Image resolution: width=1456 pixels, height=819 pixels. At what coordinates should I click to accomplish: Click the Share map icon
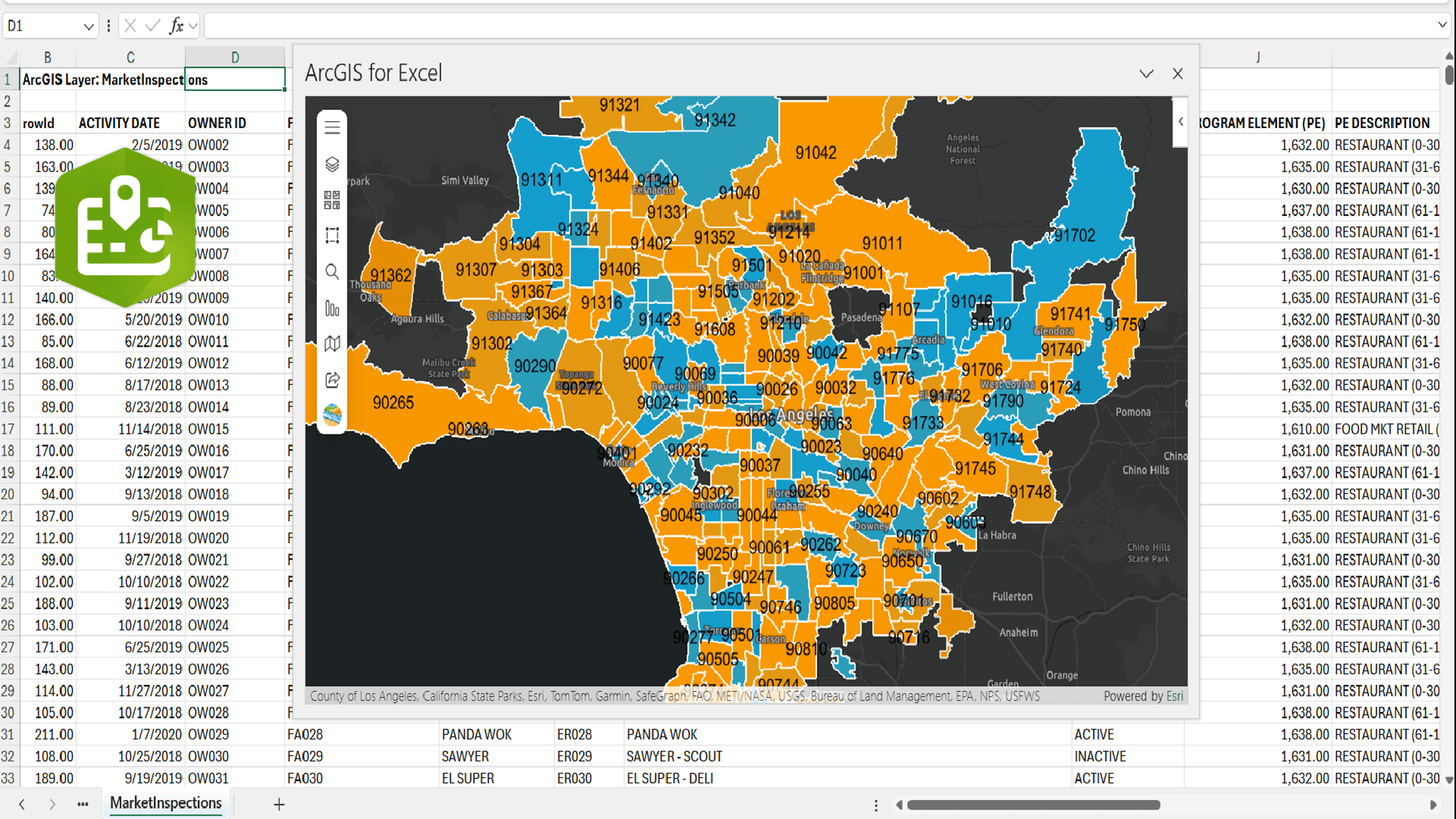[332, 380]
